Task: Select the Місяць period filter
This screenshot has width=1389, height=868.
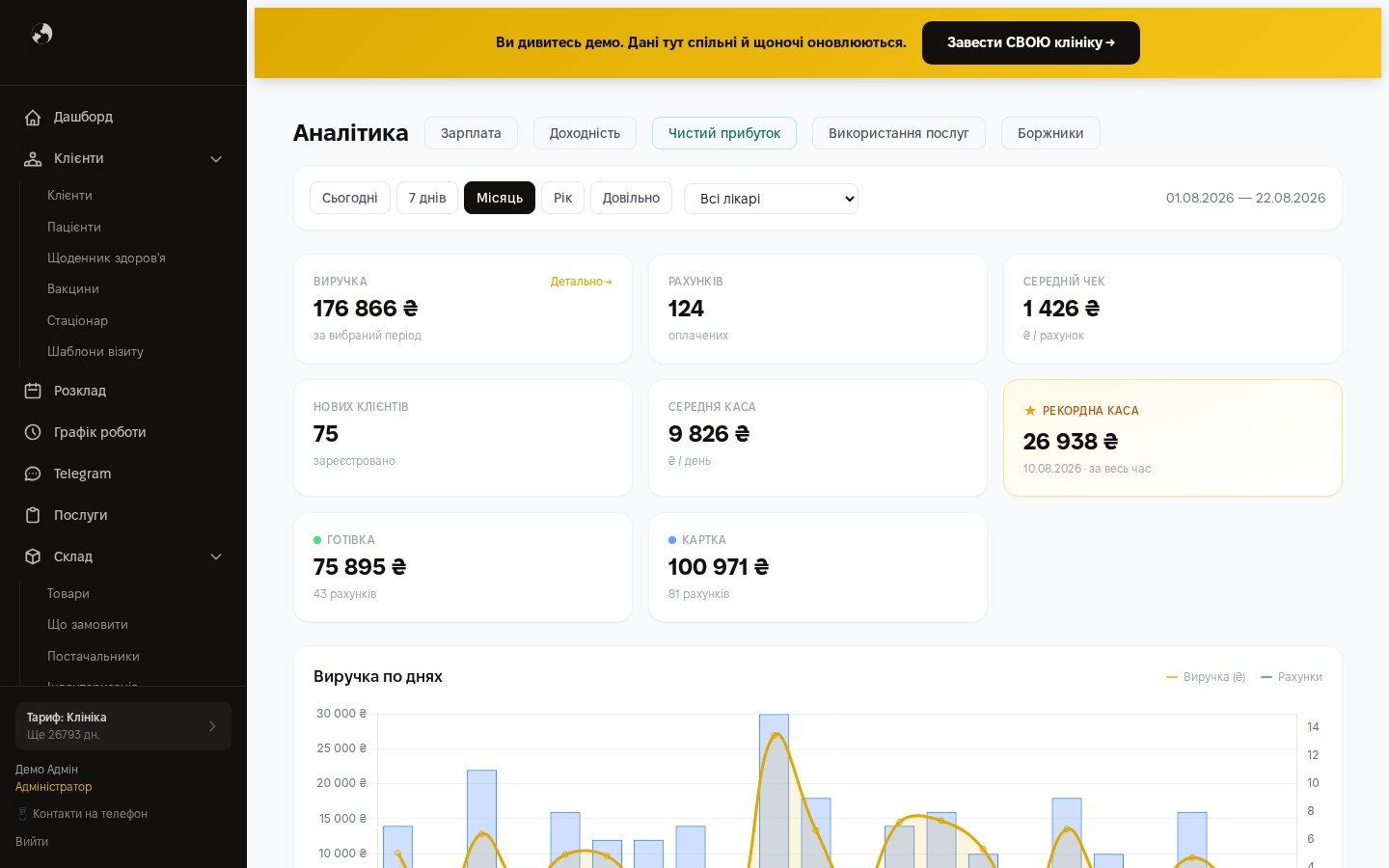Action: click(500, 198)
